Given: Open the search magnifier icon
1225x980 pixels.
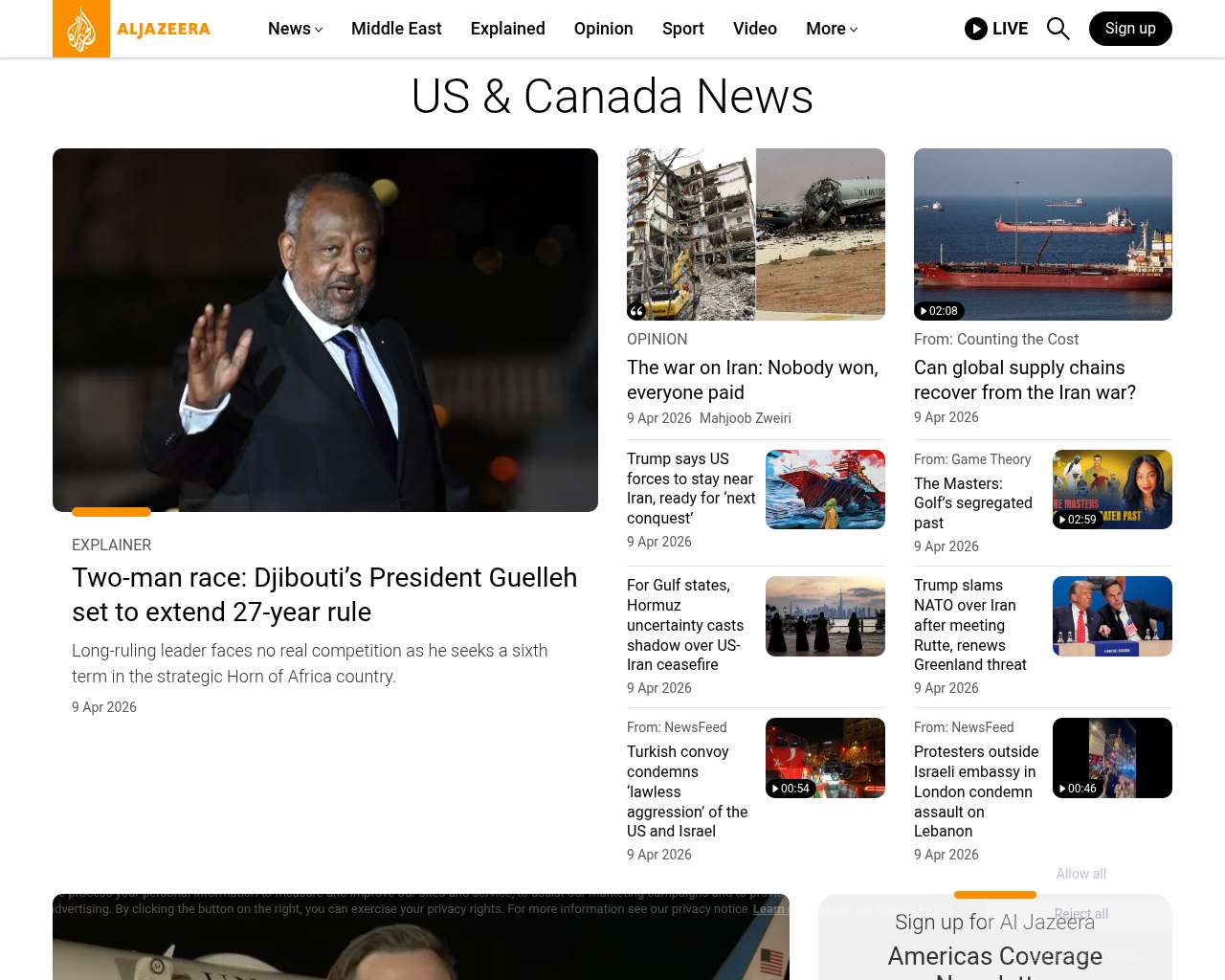Looking at the screenshot, I should [x=1058, y=29].
